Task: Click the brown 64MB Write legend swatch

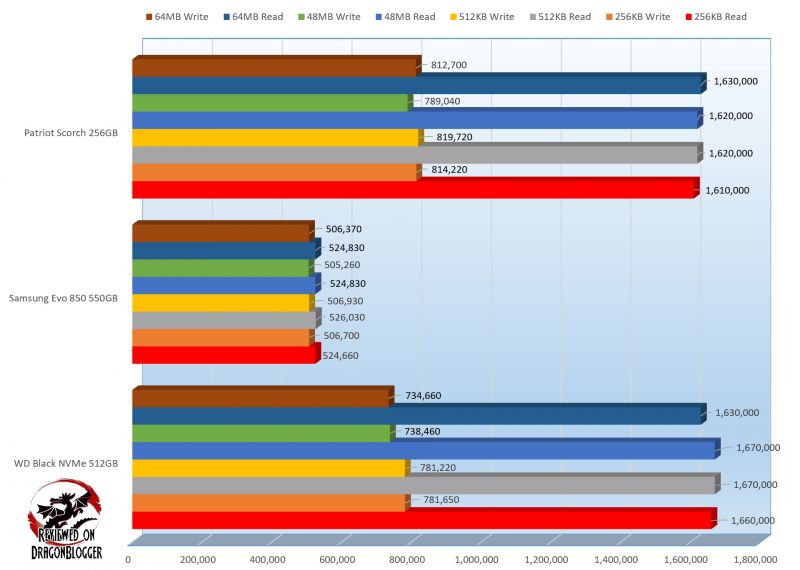Action: [x=149, y=17]
